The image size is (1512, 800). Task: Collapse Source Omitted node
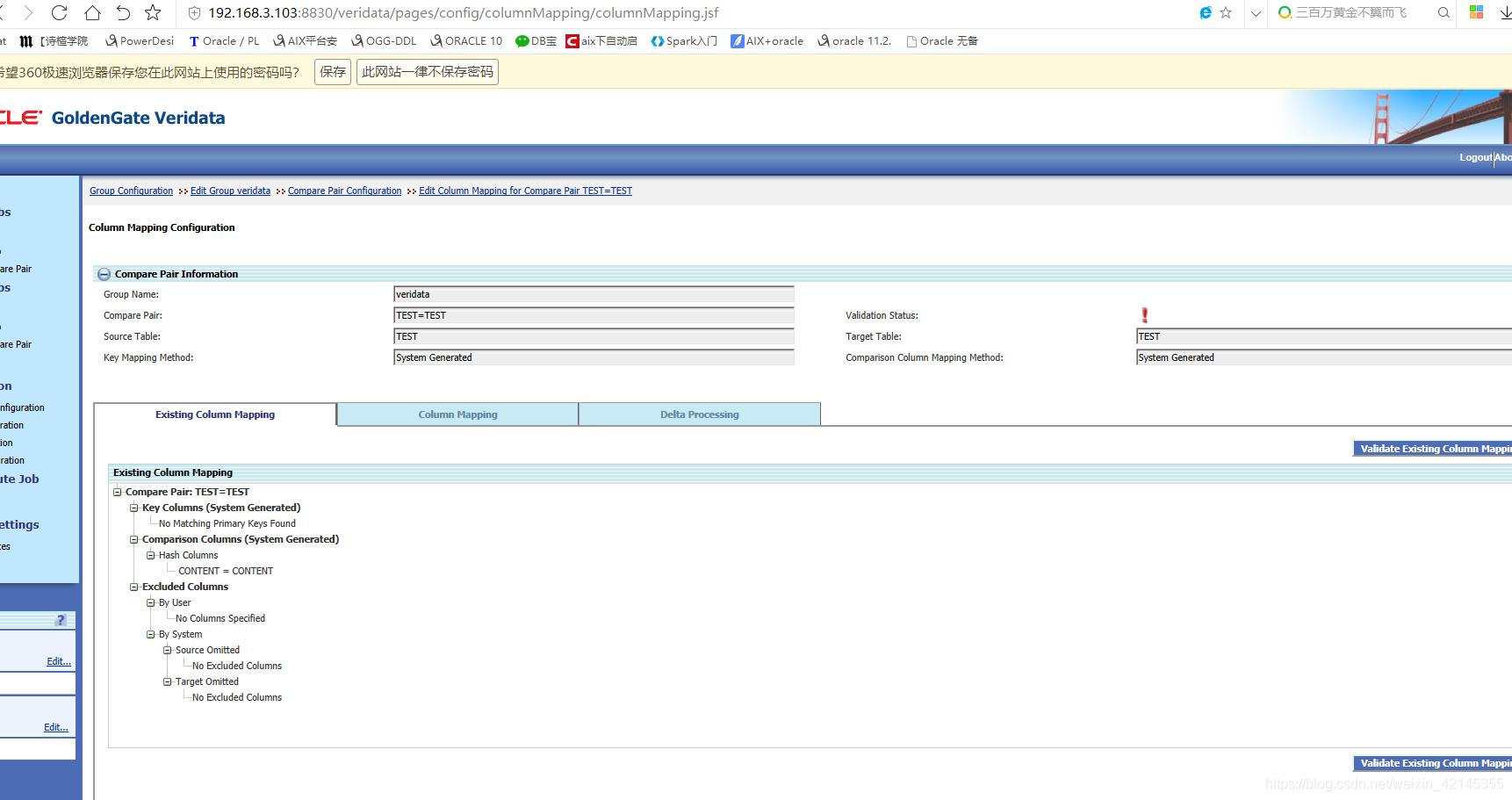click(x=167, y=650)
